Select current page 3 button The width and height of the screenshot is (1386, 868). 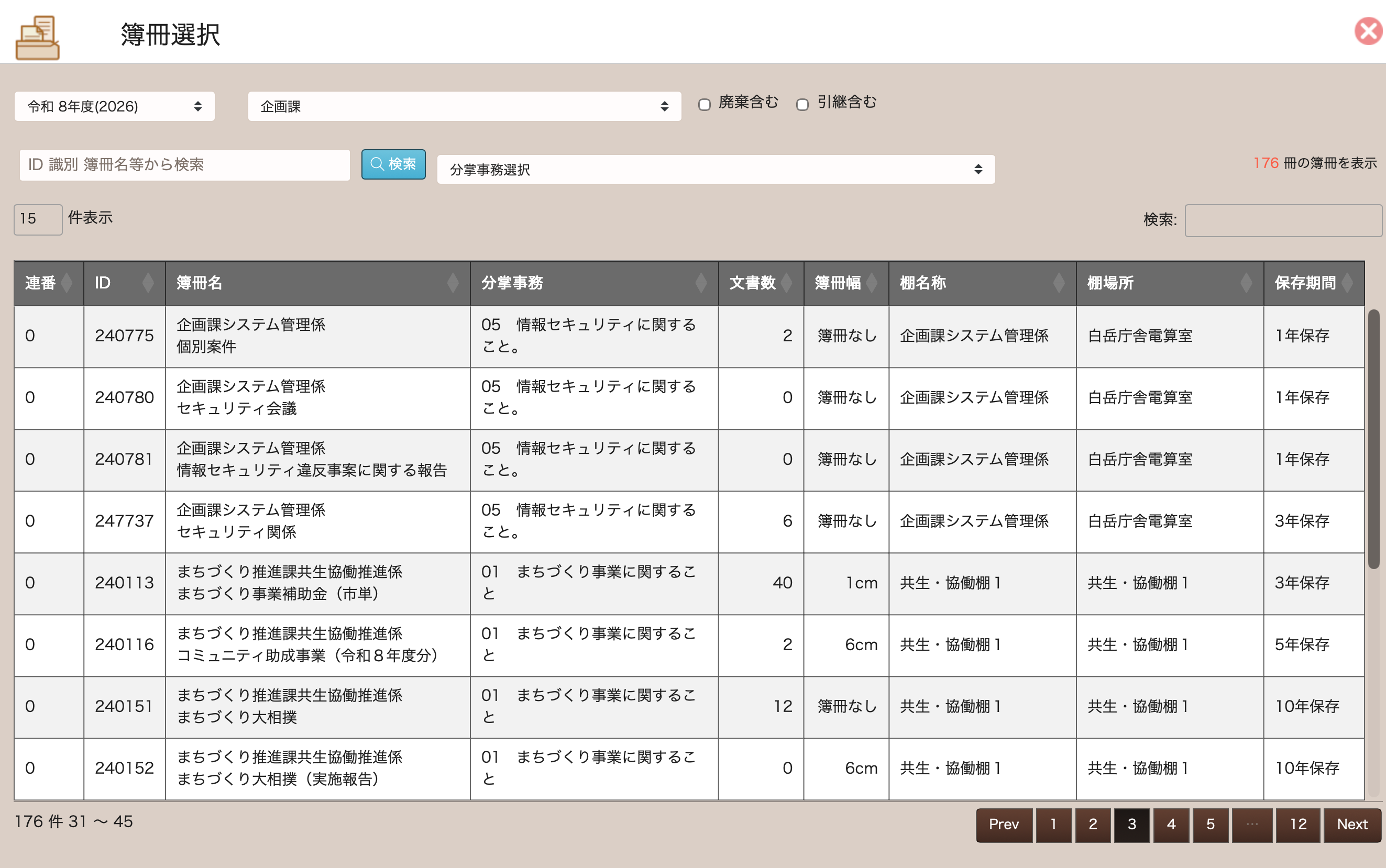(x=1131, y=825)
